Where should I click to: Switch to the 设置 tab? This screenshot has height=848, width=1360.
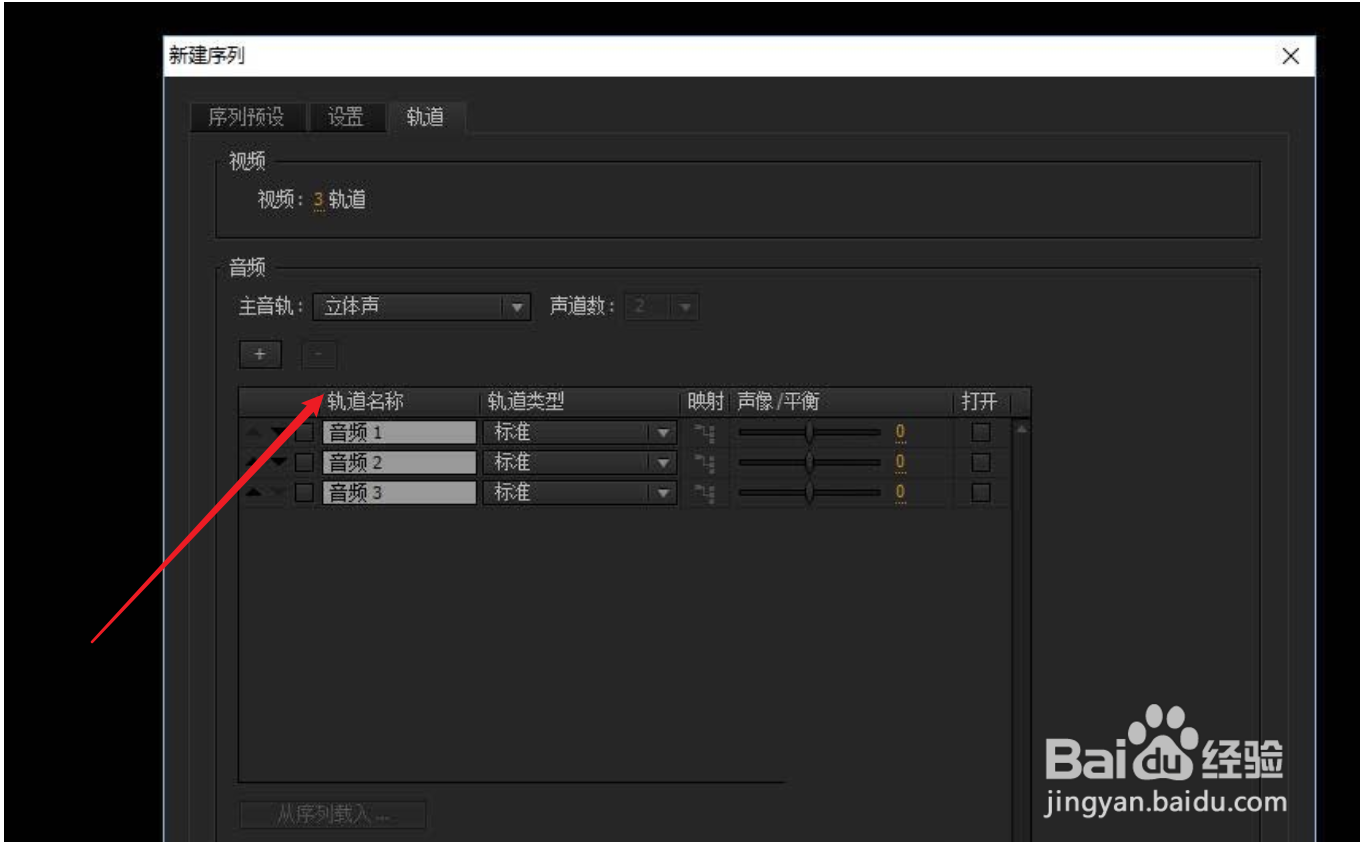(345, 117)
